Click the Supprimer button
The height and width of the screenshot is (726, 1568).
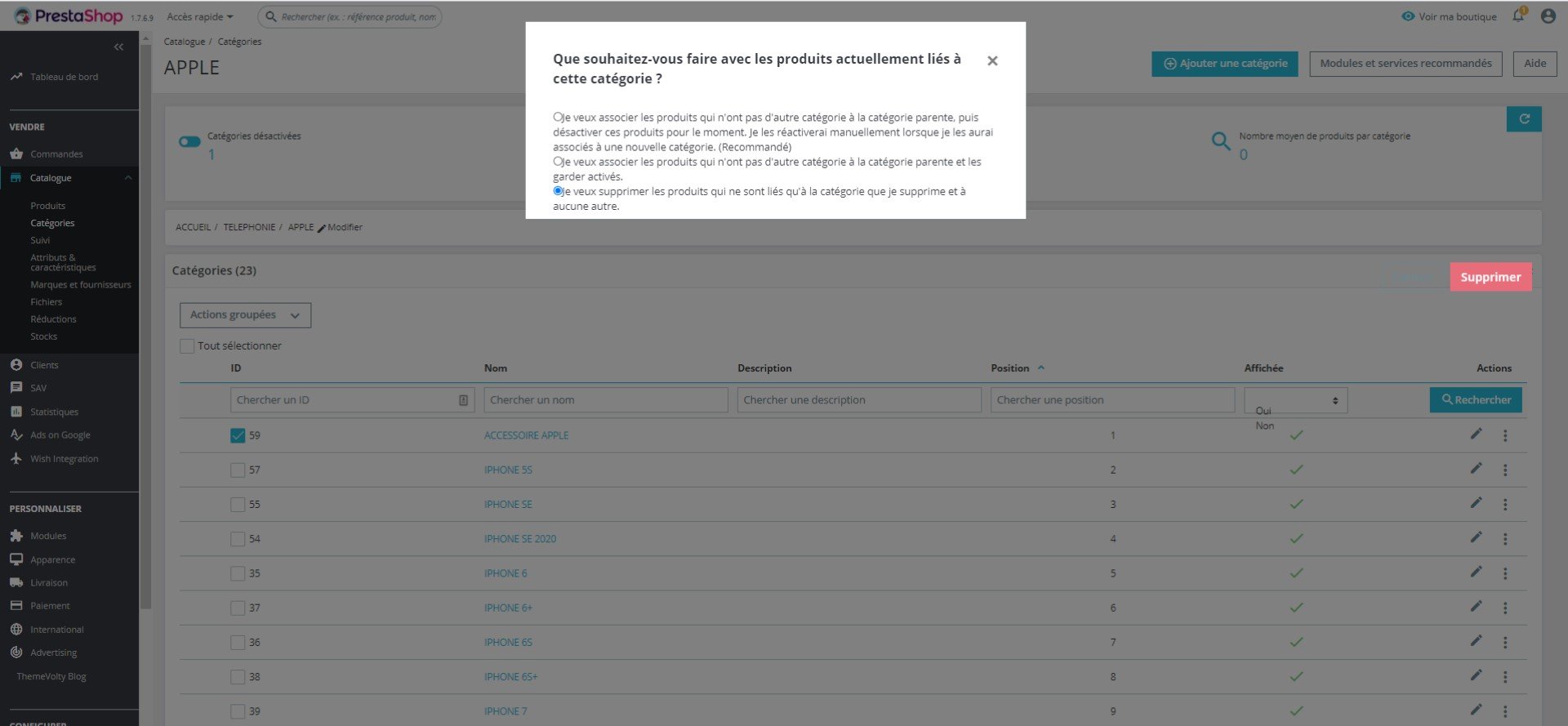[1490, 277]
